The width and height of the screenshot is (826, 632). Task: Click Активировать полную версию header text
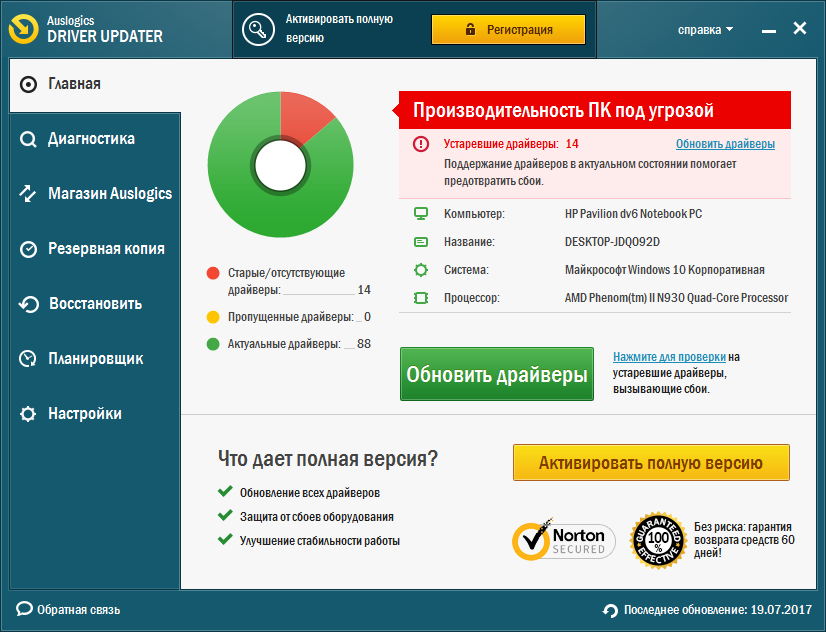pos(339,28)
